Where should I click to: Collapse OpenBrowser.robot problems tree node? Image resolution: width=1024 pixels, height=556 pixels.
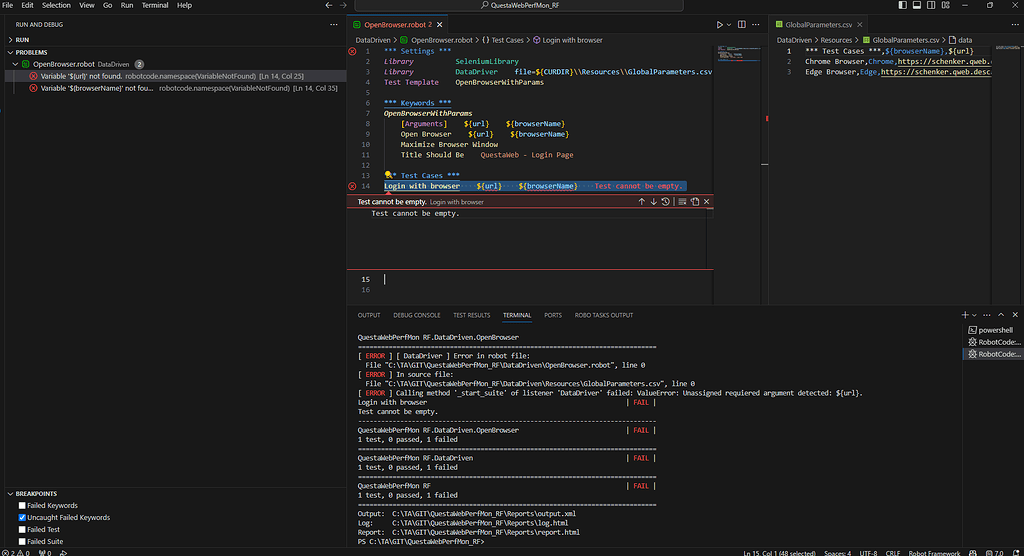click(x=14, y=64)
